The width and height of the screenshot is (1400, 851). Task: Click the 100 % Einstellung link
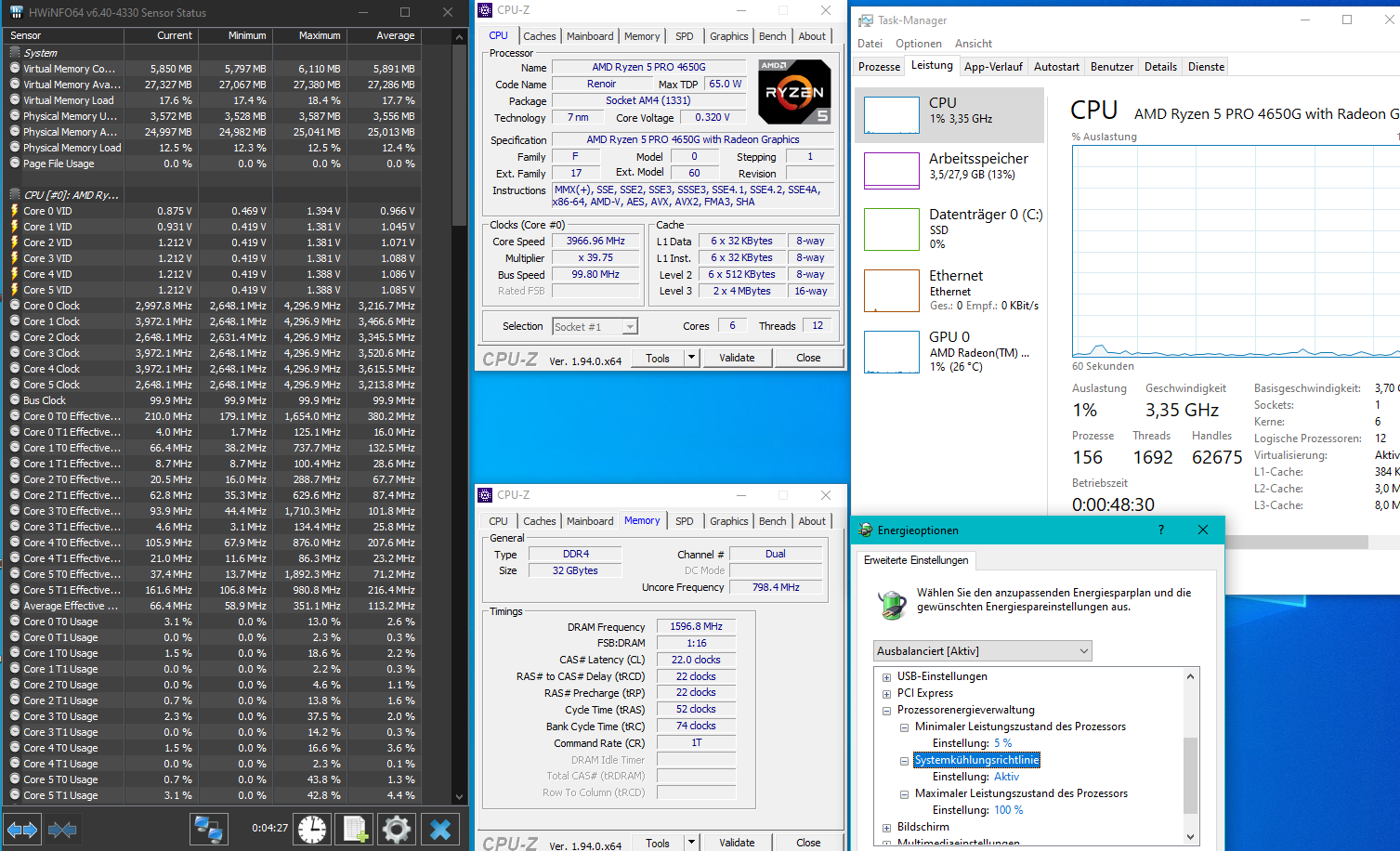[1008, 810]
